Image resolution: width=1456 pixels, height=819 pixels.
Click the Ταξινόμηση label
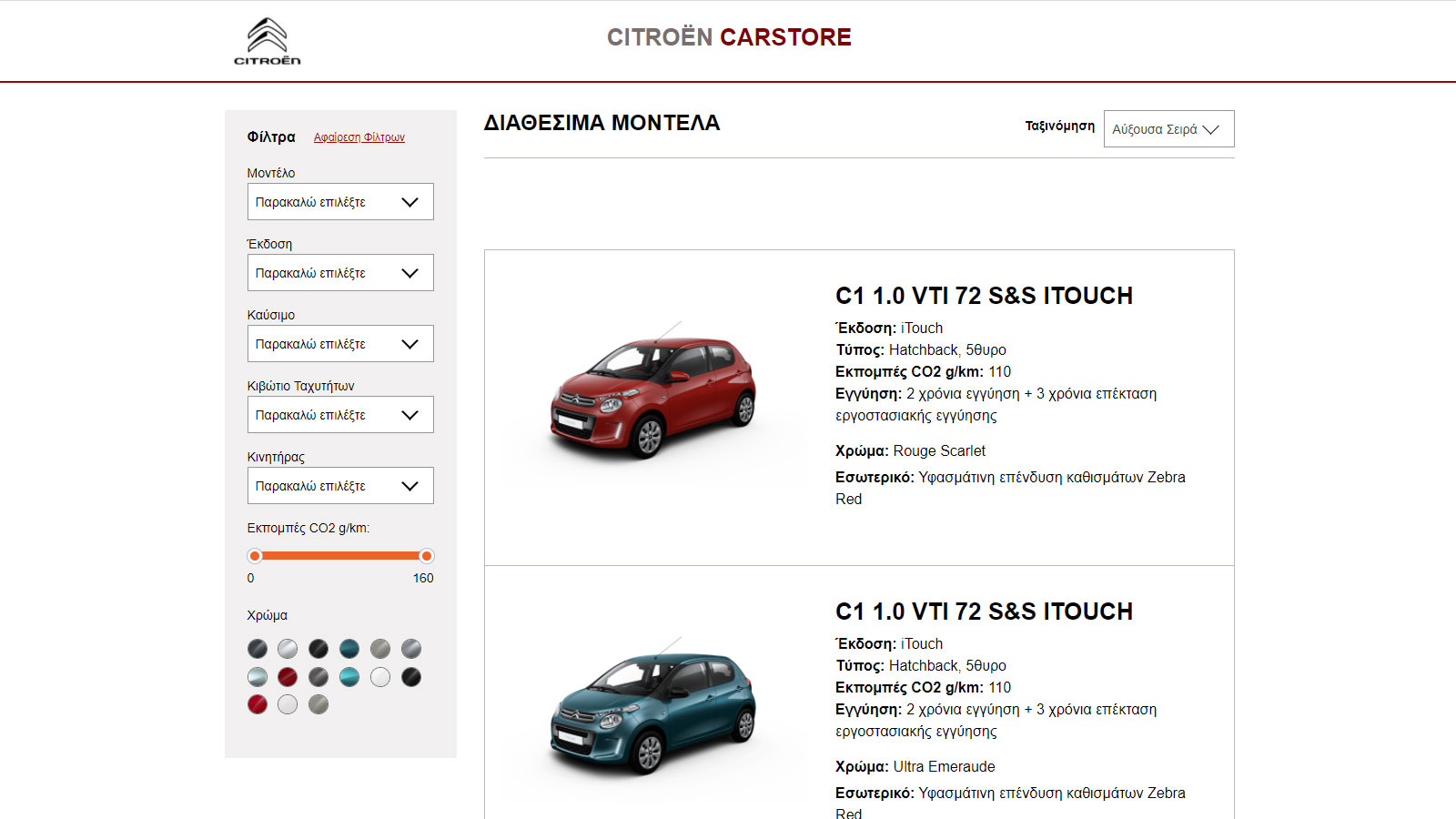pyautogui.click(x=1060, y=126)
